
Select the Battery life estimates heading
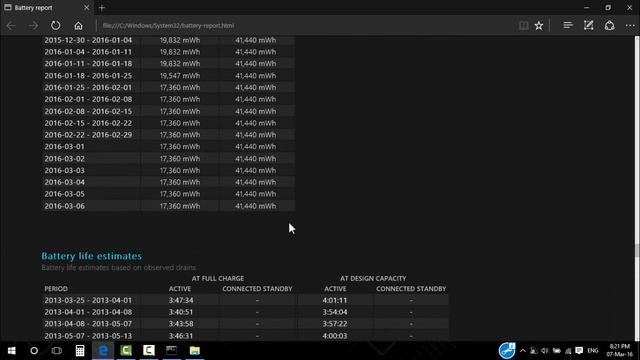[x=91, y=256]
